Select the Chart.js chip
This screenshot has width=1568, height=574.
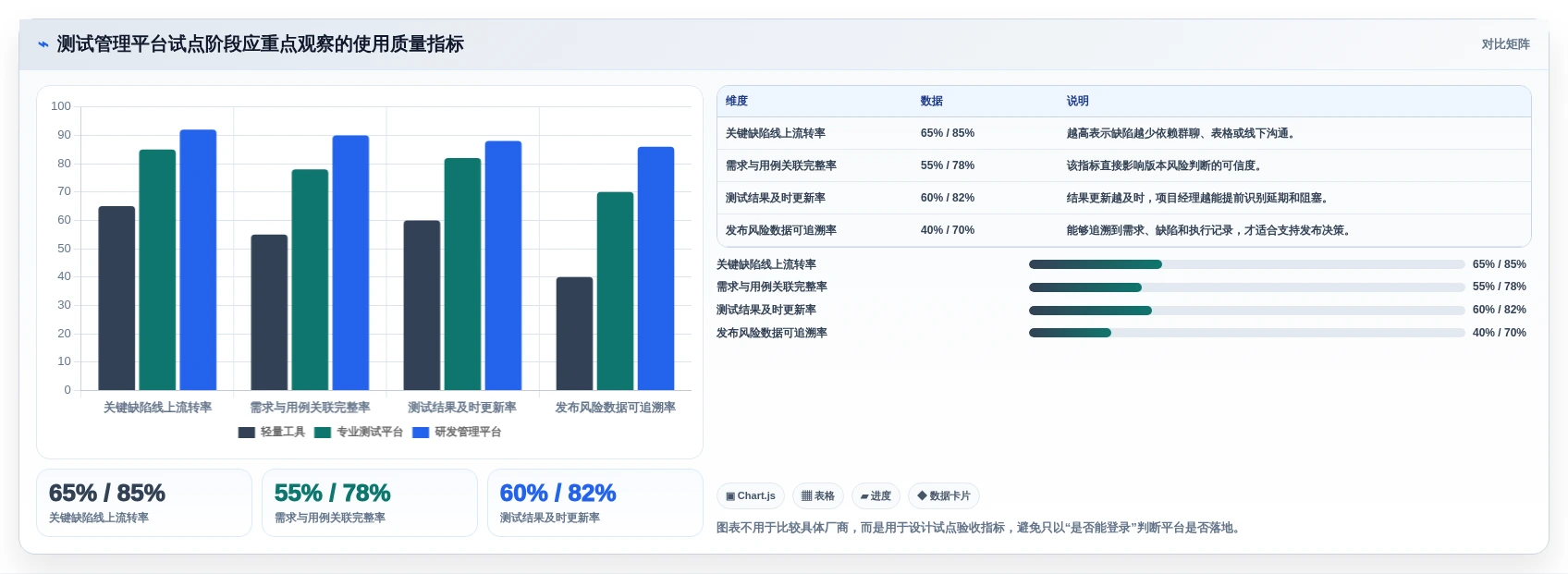click(x=751, y=496)
